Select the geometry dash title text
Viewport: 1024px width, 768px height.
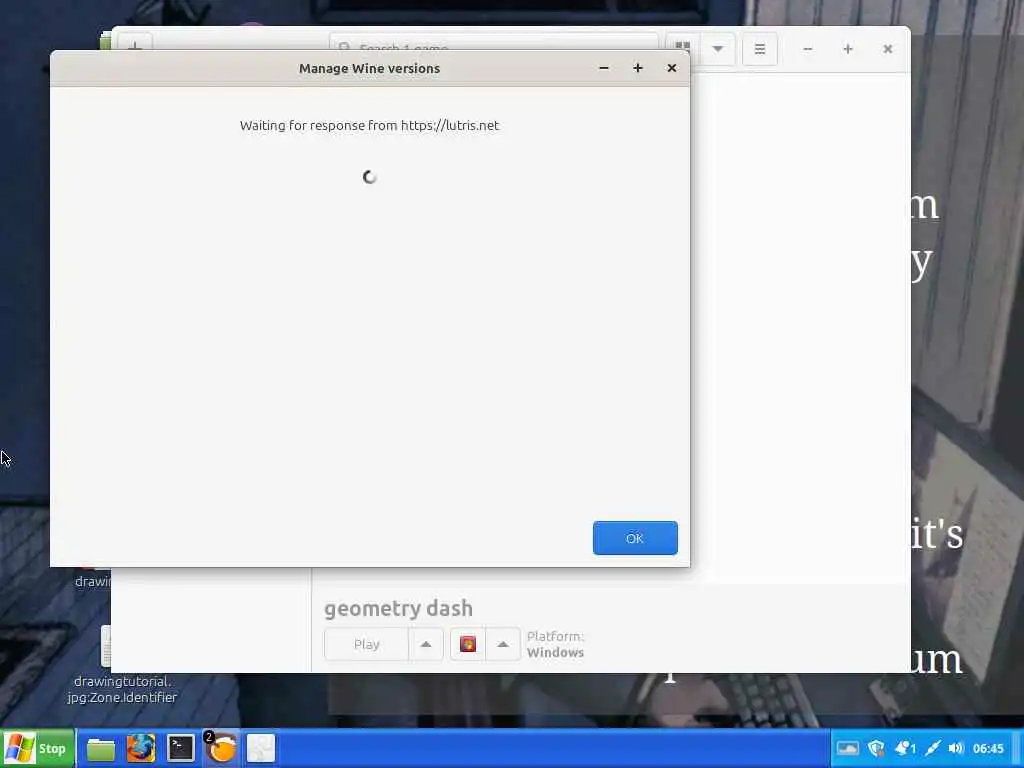(x=398, y=608)
